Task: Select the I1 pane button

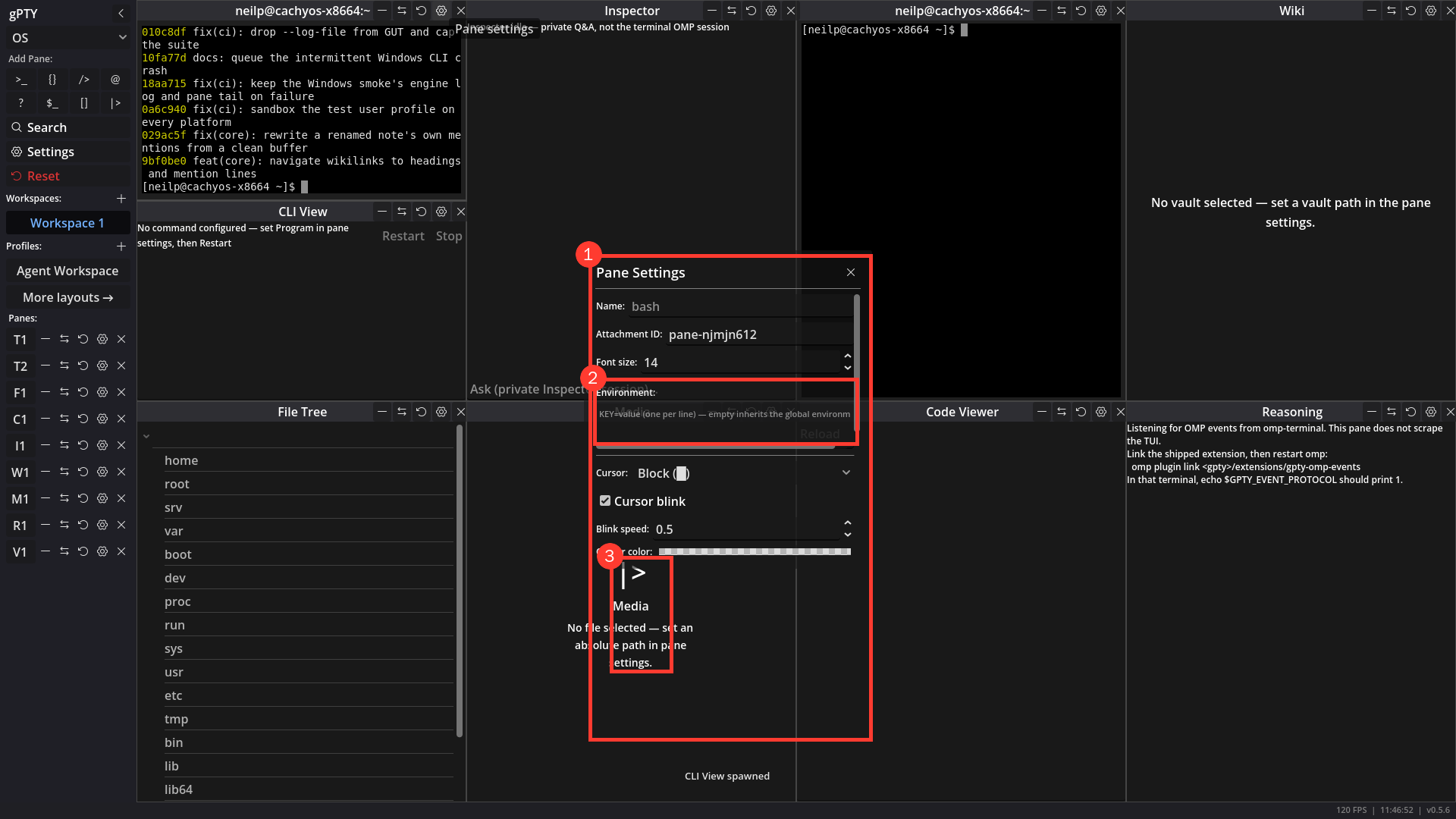Action: pyautogui.click(x=20, y=446)
